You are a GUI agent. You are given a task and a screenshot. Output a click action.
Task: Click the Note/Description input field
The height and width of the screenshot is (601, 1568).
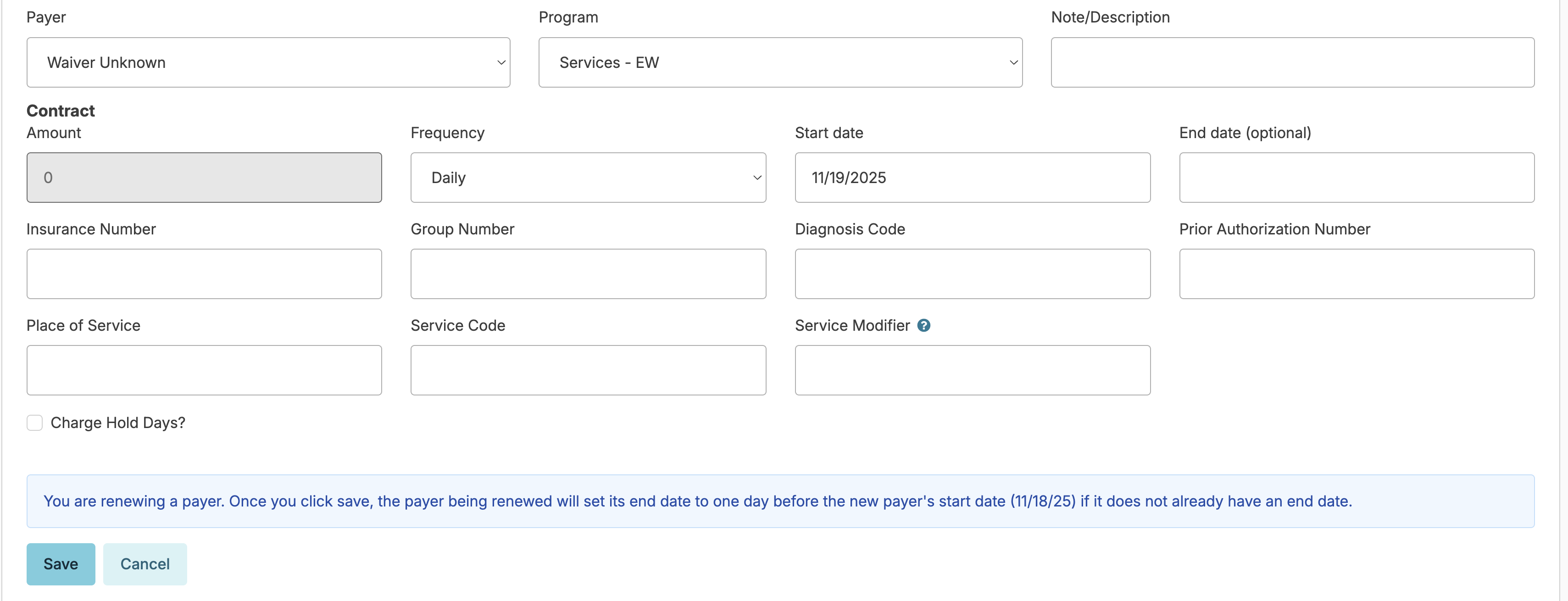(1292, 63)
